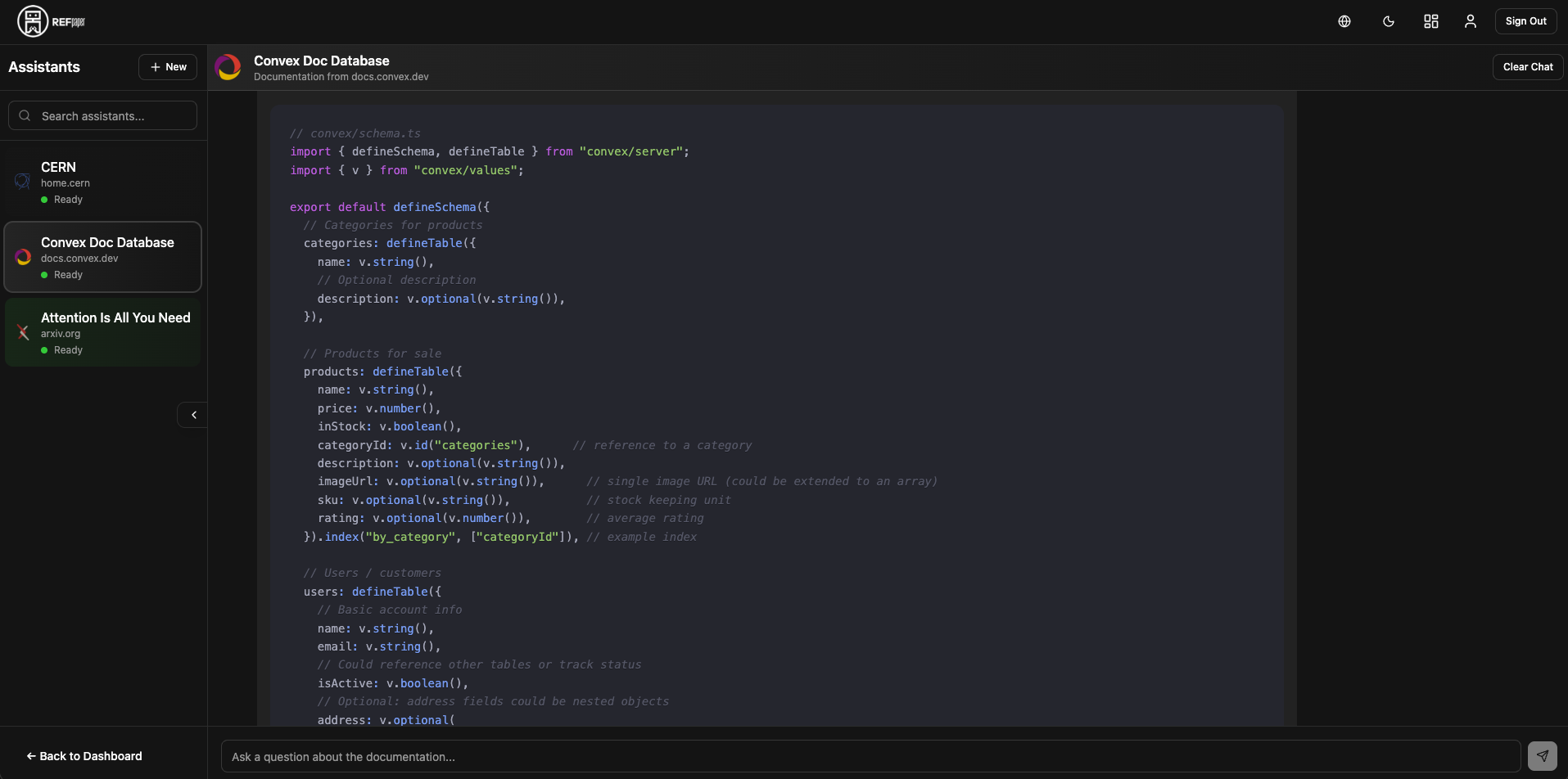
Task: Click the "categories: defineTable({" code line
Action: [390, 243]
